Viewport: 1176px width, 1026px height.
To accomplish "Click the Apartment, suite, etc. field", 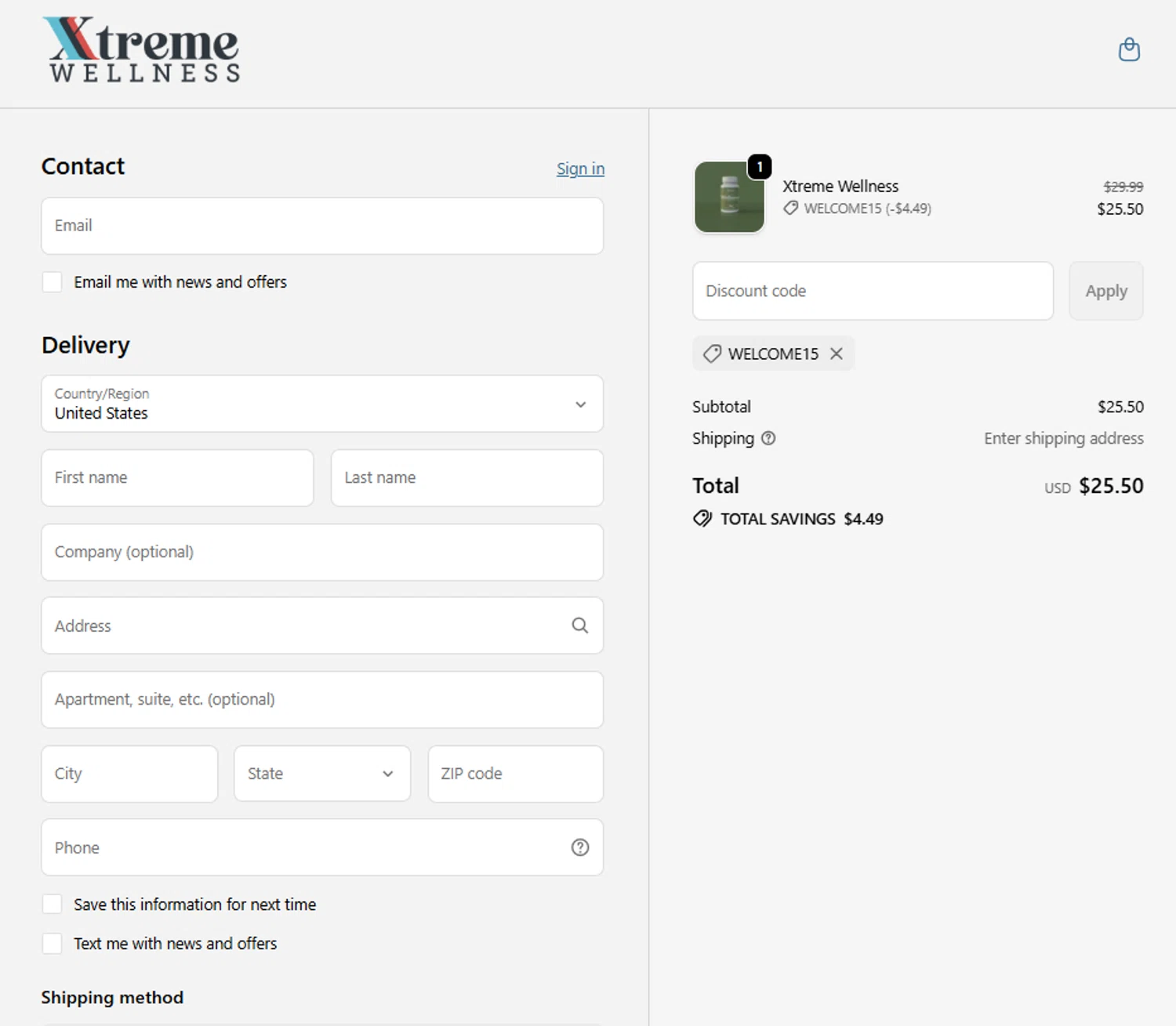I will coord(322,699).
